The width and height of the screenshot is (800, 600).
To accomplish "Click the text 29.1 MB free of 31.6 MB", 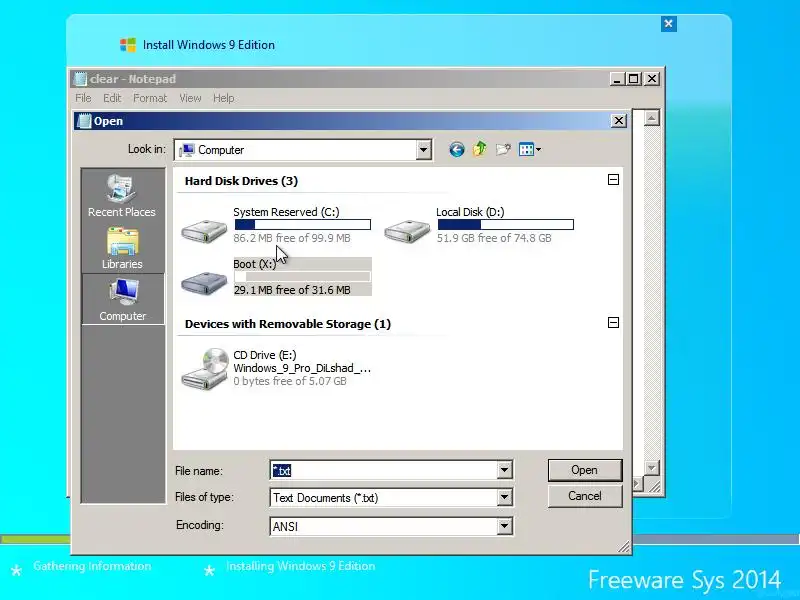I will pyautogui.click(x=292, y=290).
